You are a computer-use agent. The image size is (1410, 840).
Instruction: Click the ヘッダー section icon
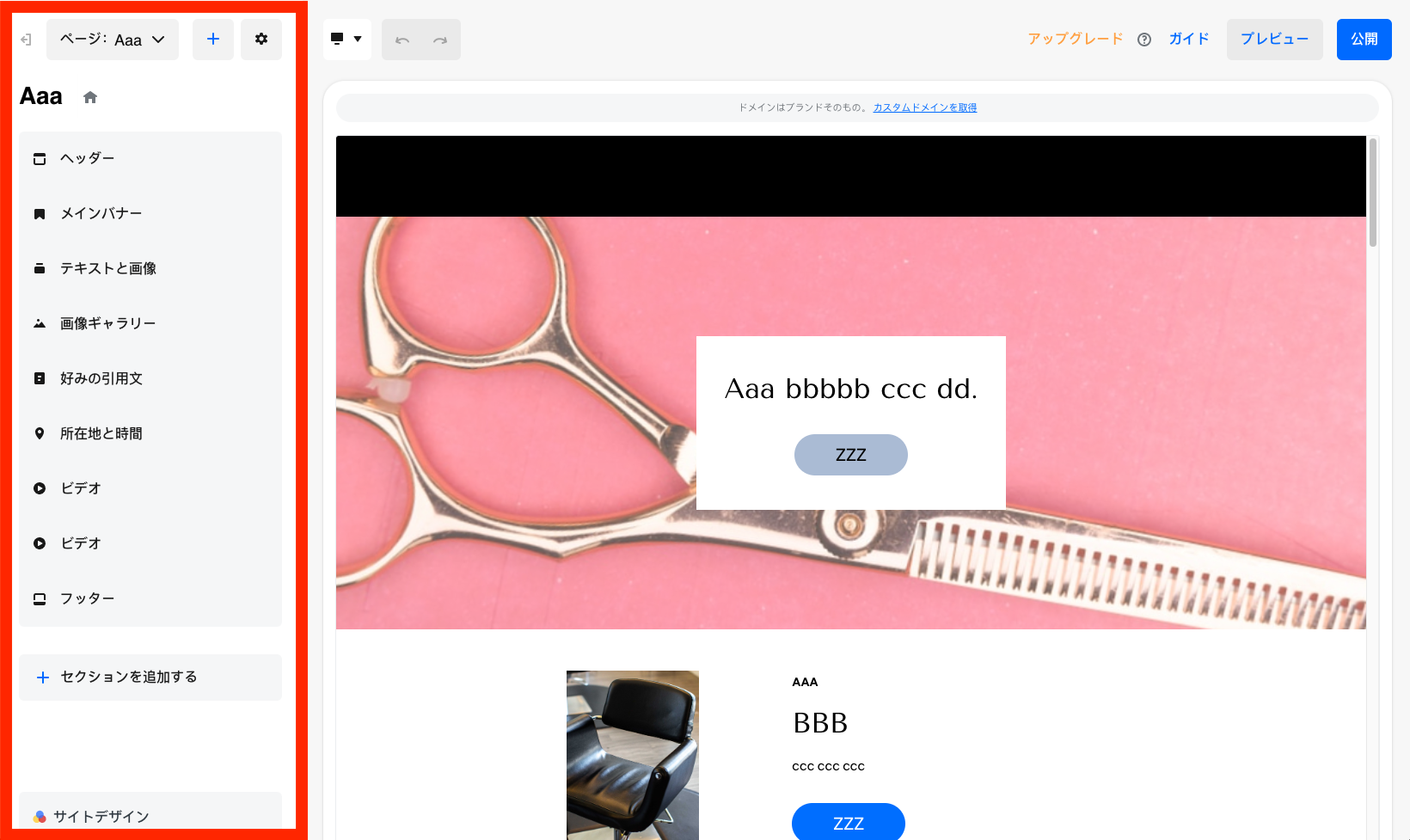(x=40, y=159)
